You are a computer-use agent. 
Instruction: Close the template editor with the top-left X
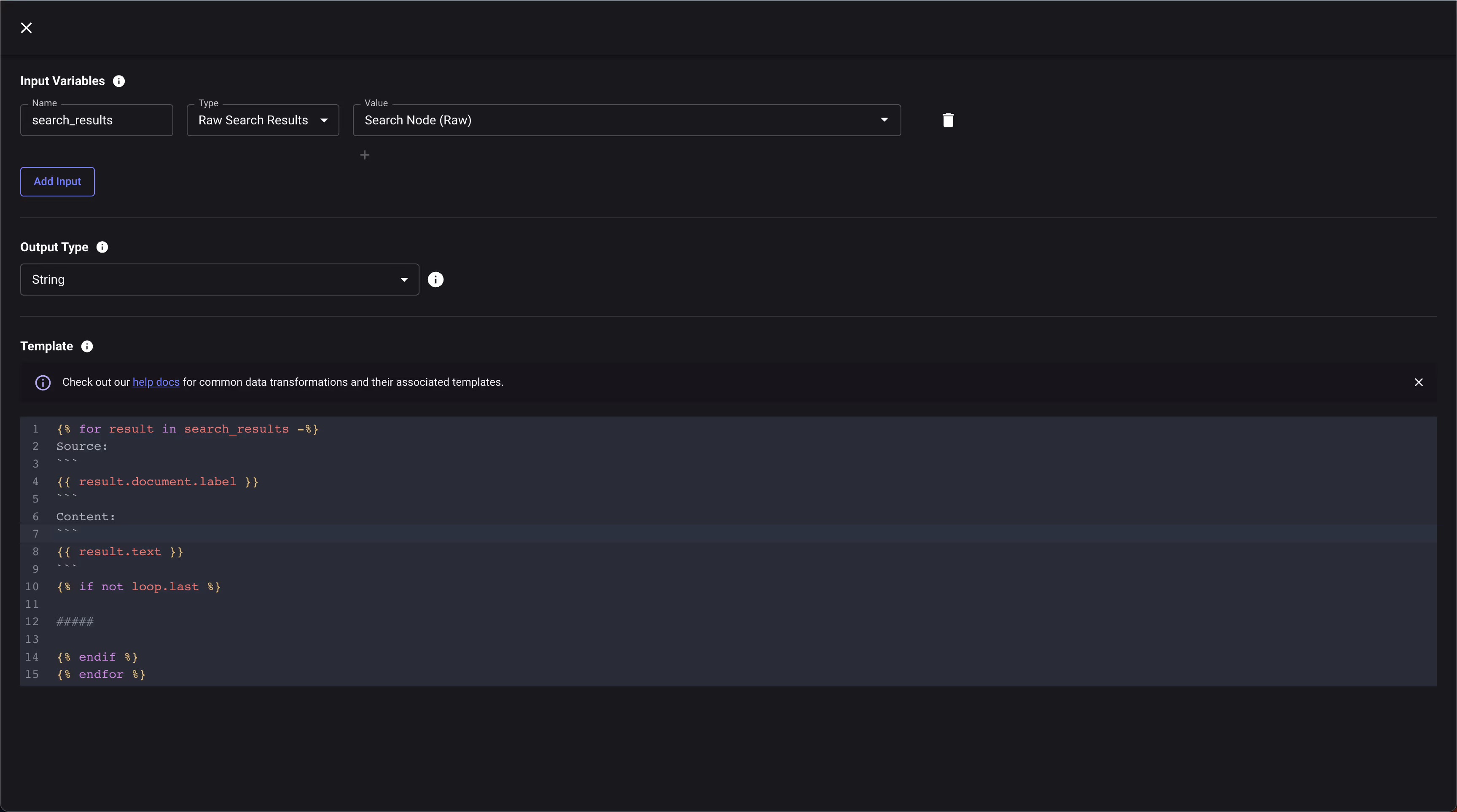[26, 28]
